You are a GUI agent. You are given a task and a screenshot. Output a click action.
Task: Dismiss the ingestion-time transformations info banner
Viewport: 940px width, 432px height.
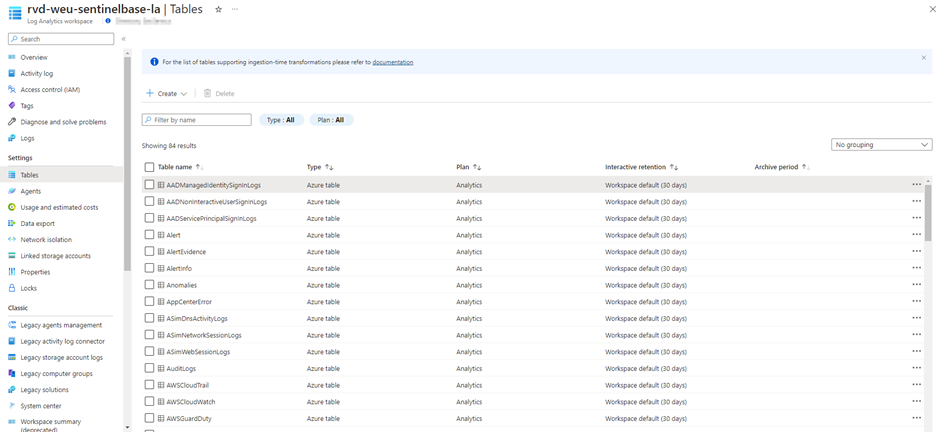[x=923, y=58]
